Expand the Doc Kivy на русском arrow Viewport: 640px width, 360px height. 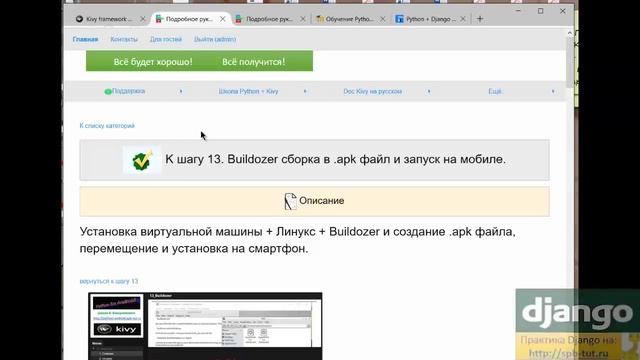point(429,91)
